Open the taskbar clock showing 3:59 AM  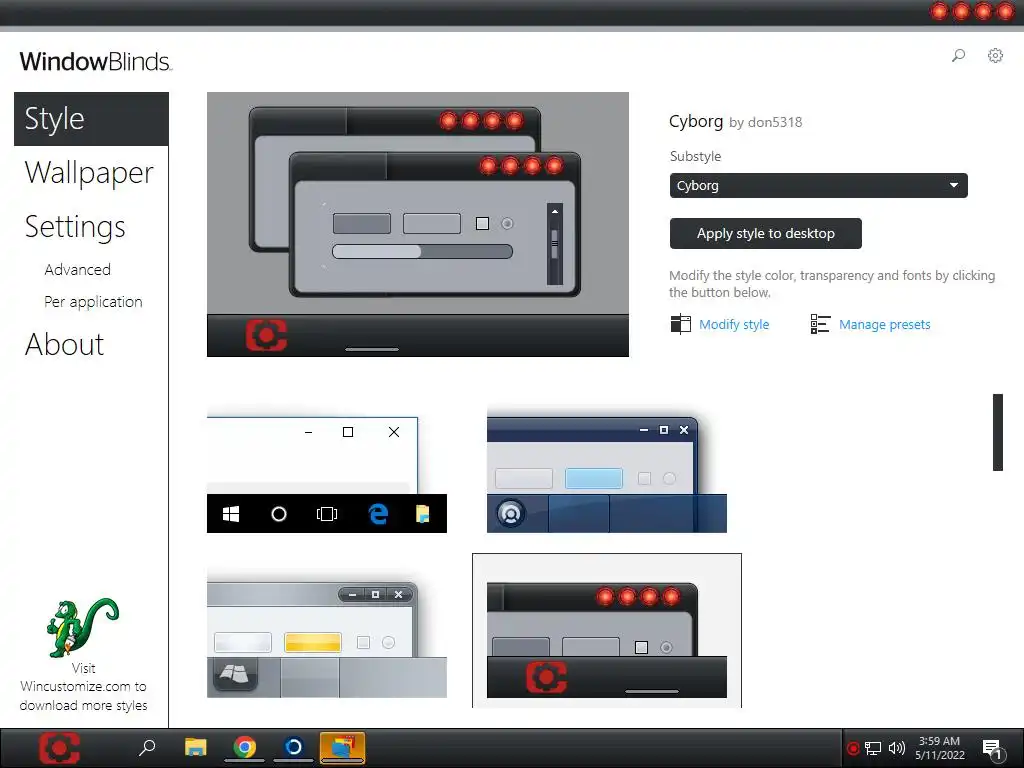[x=940, y=748]
